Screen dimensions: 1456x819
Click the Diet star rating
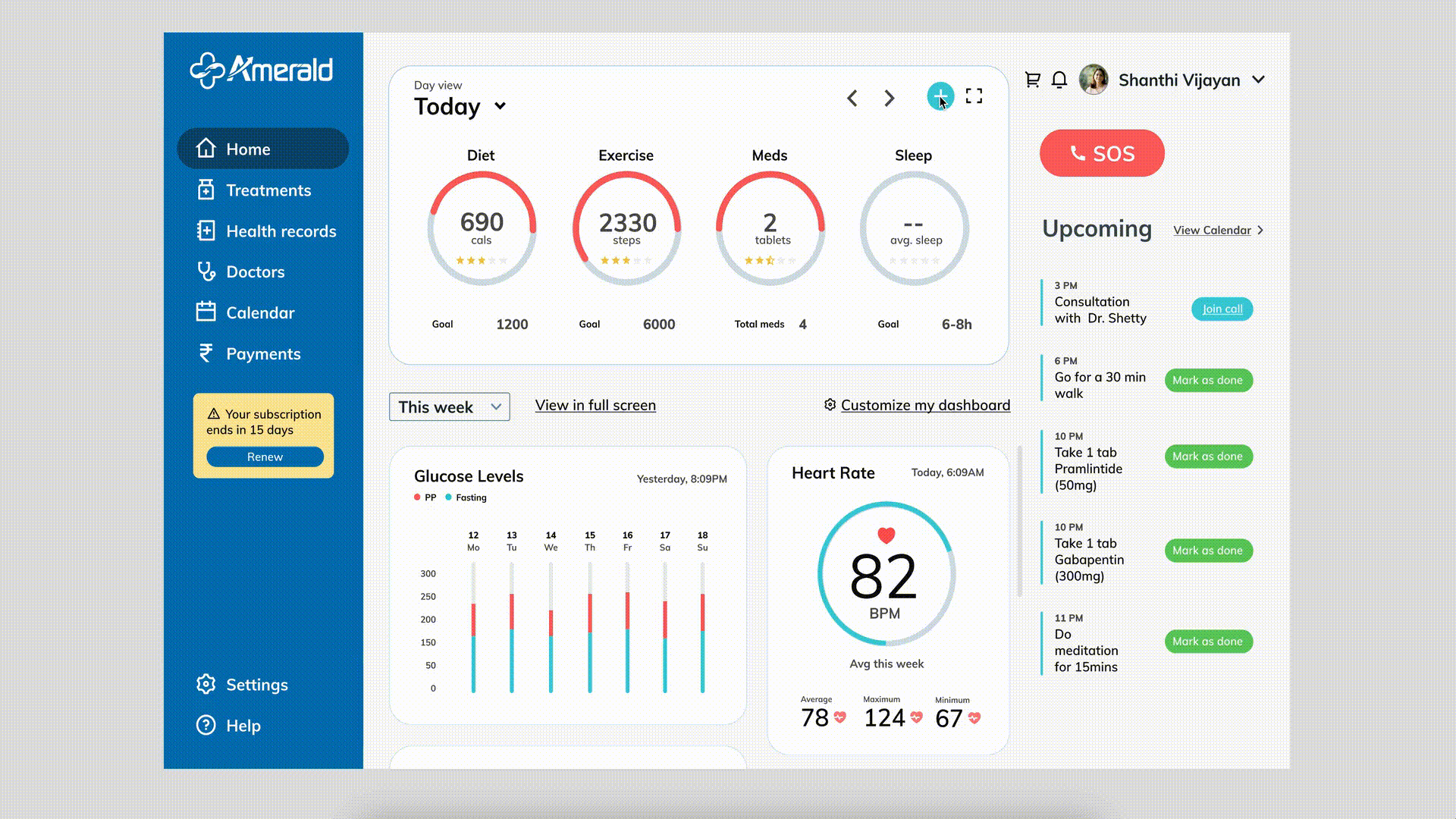click(x=482, y=260)
